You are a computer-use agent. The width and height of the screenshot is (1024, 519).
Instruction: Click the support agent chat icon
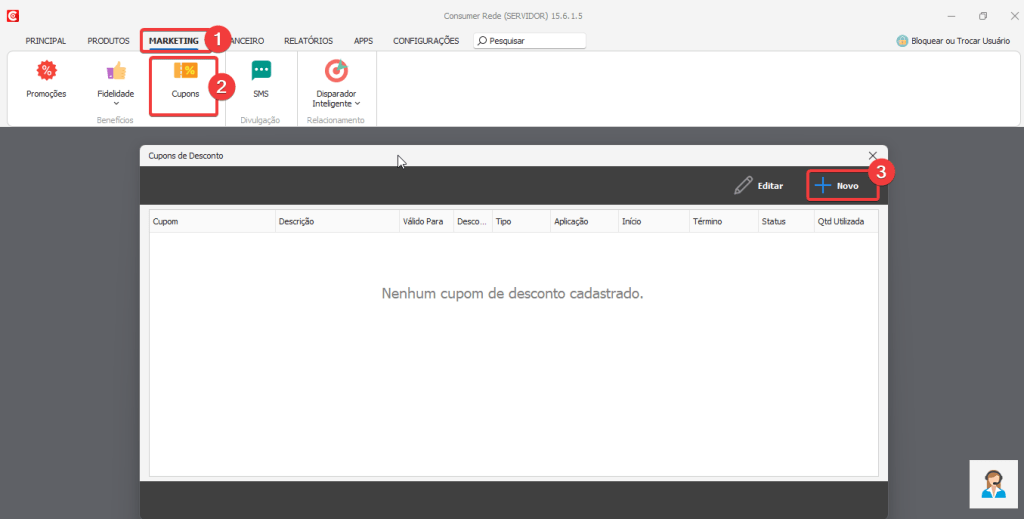[x=993, y=484]
